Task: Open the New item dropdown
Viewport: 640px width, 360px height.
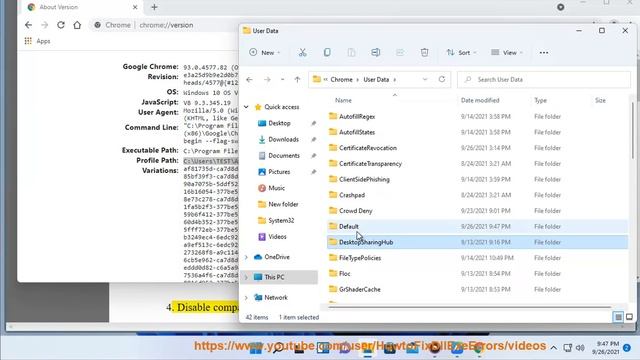Action: 264,53
